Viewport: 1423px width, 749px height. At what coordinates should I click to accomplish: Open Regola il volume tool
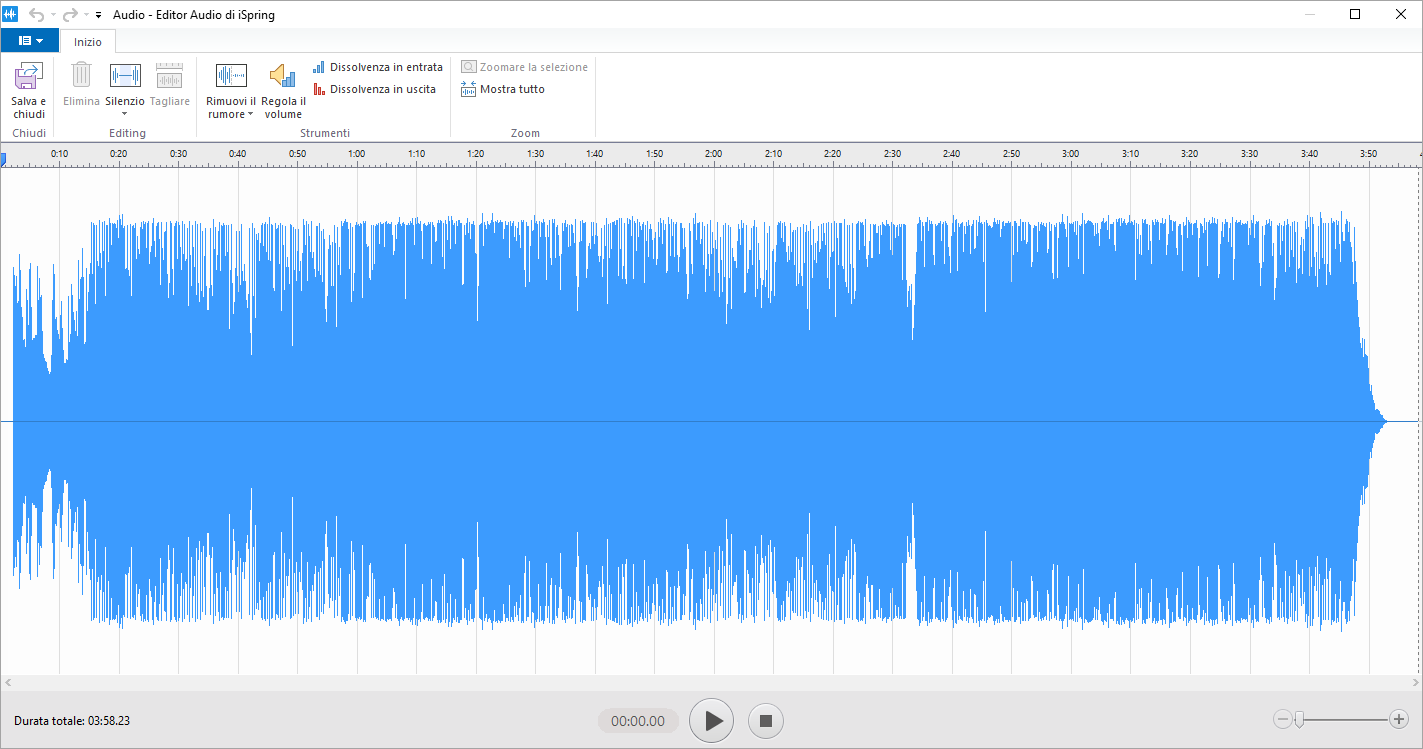click(283, 76)
